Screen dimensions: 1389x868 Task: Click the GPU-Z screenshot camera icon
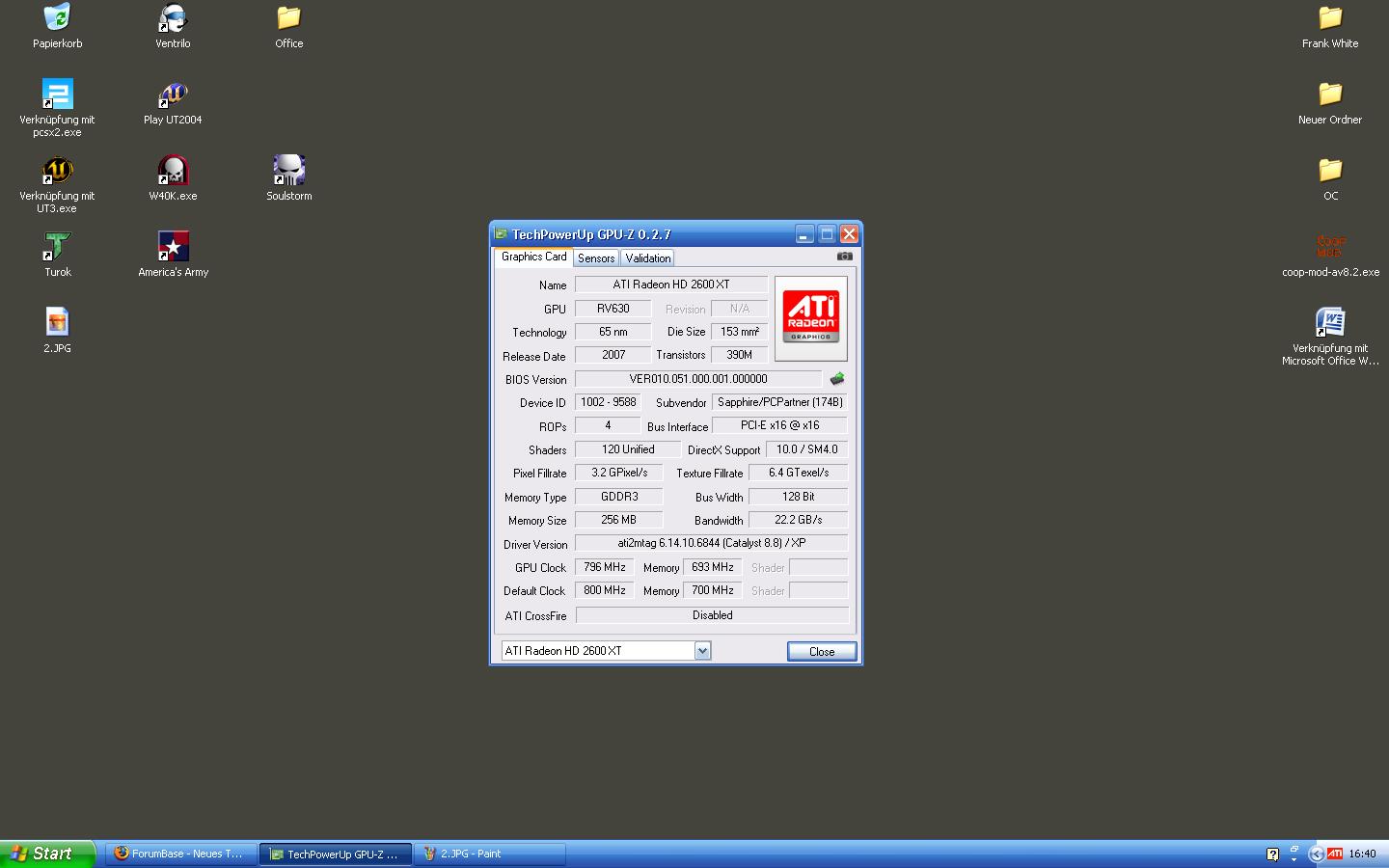pyautogui.click(x=844, y=257)
